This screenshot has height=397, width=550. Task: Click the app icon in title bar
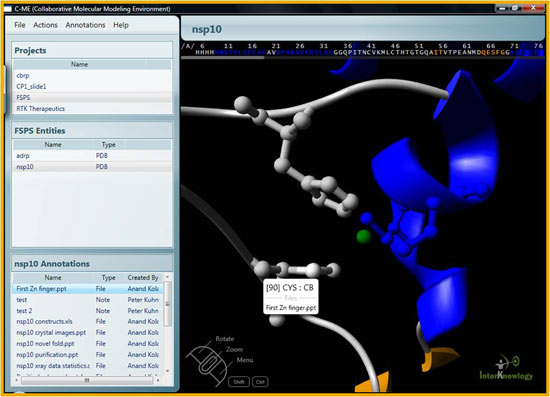[8, 8]
